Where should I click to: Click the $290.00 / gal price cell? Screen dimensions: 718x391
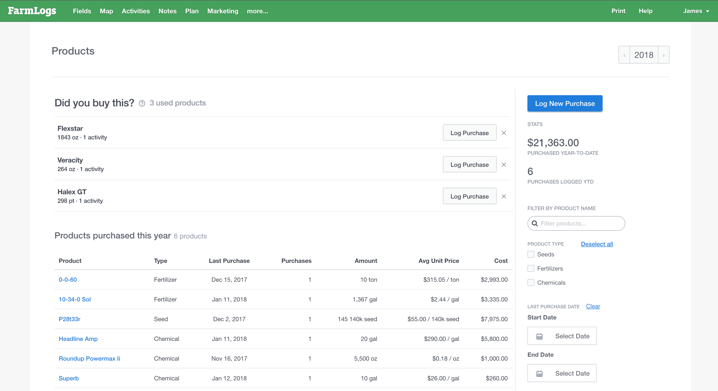tap(441, 339)
